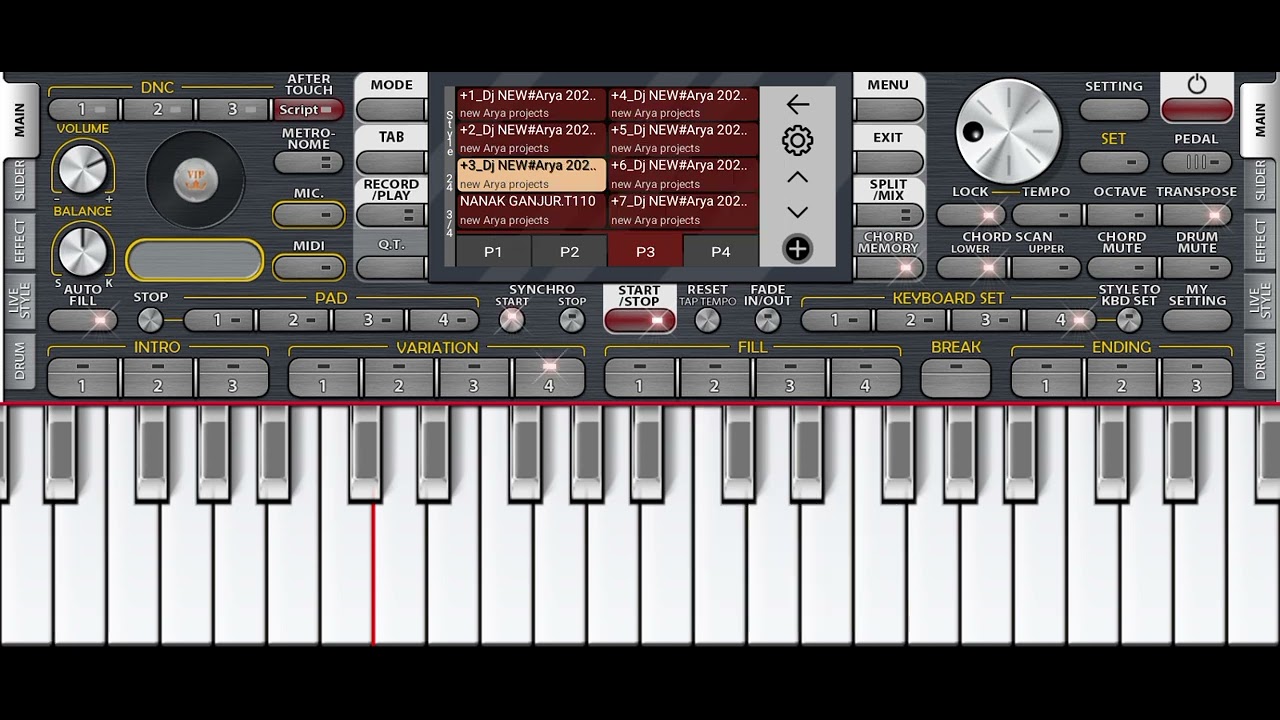Toggle the Synchro Stop round button
The width and height of the screenshot is (1280, 720).
point(572,320)
